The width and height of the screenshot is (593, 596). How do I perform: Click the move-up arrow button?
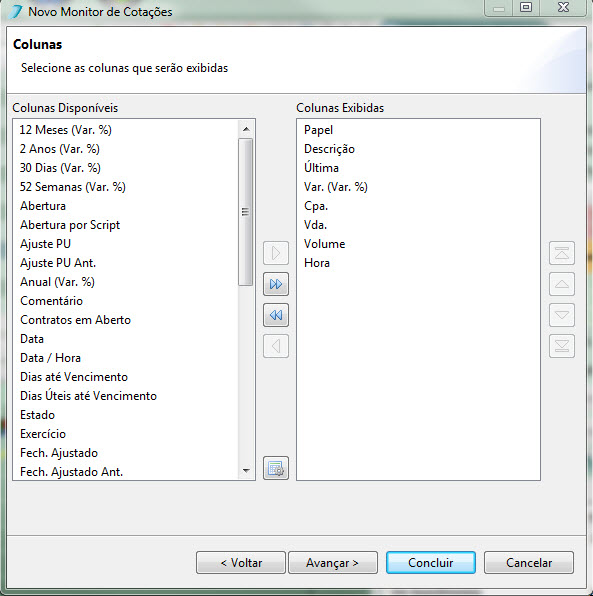(562, 284)
